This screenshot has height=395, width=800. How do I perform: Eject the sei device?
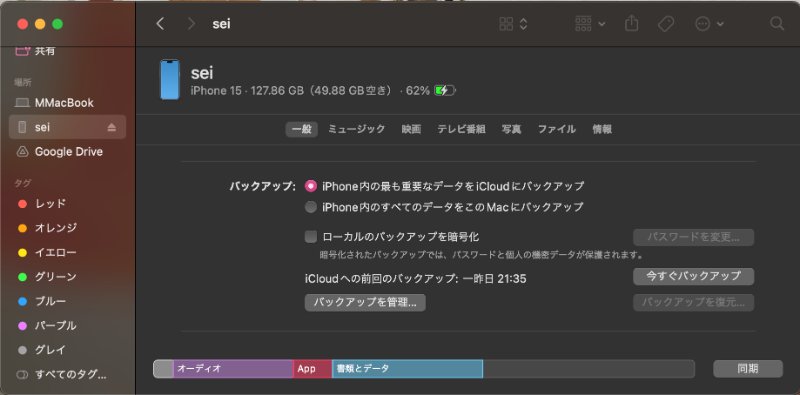112,128
